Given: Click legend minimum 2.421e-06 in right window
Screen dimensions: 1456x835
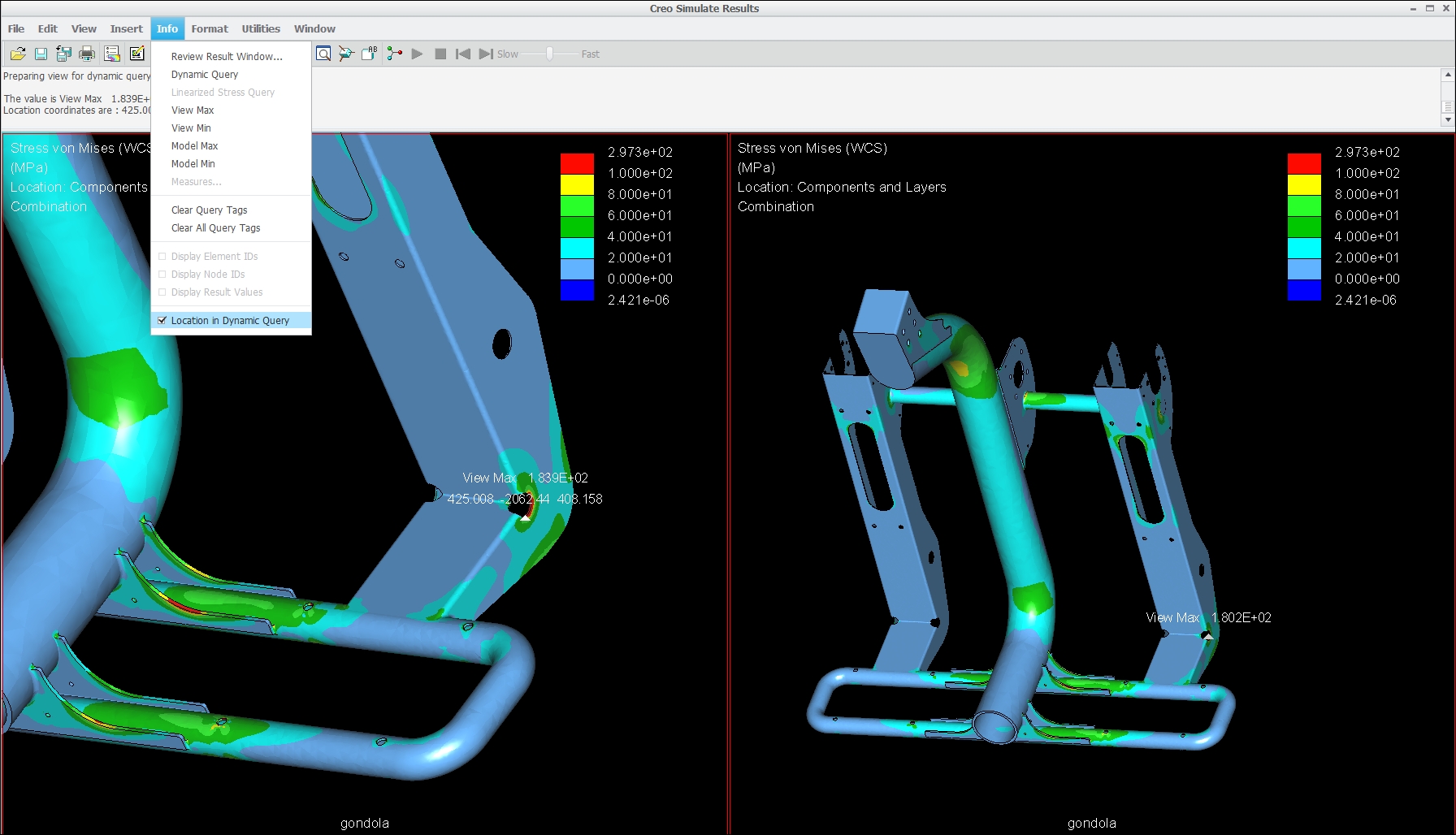Looking at the screenshot, I should click(x=1365, y=300).
